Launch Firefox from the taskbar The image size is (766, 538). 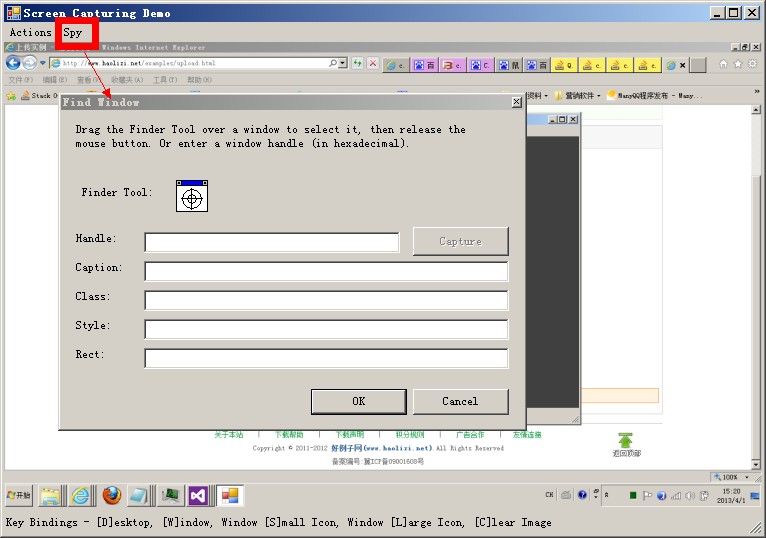[111, 495]
